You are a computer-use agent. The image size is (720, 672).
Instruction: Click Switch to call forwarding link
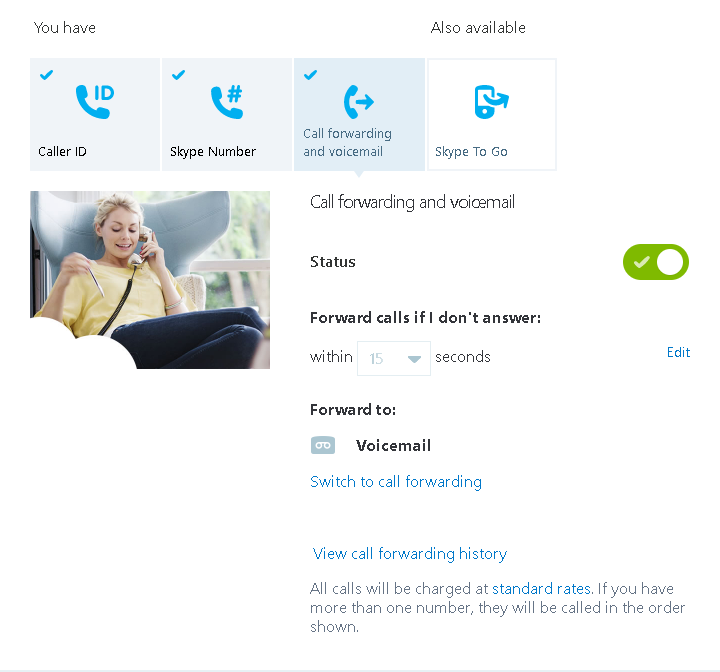396,482
